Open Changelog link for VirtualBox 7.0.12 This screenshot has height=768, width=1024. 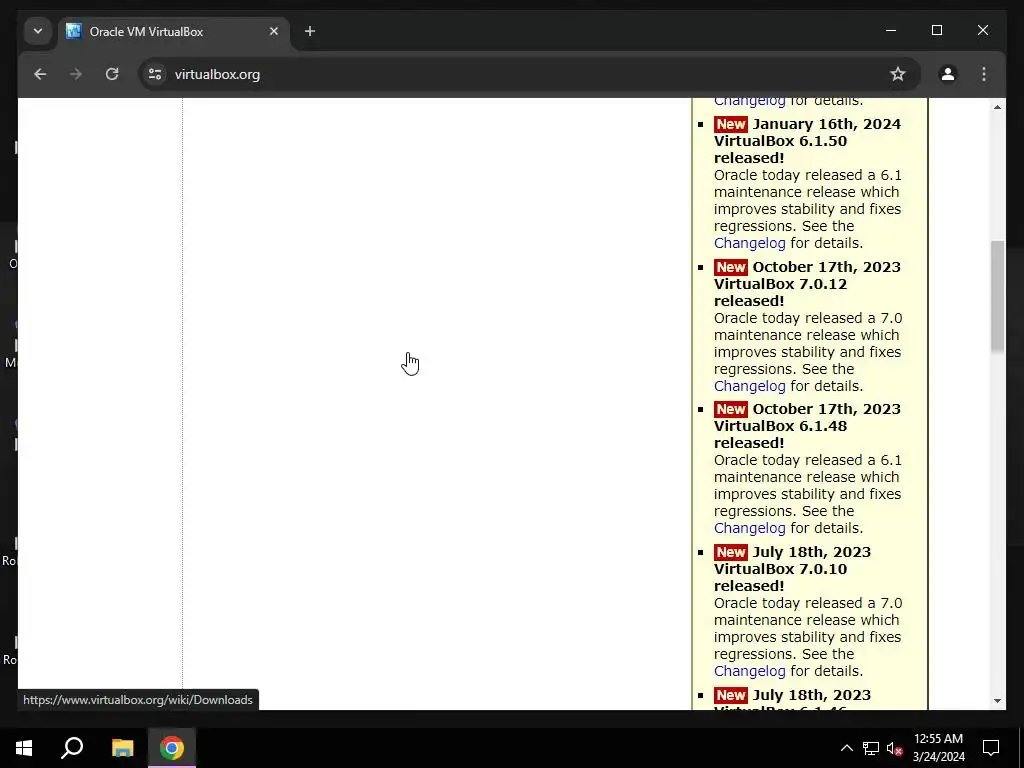point(749,386)
